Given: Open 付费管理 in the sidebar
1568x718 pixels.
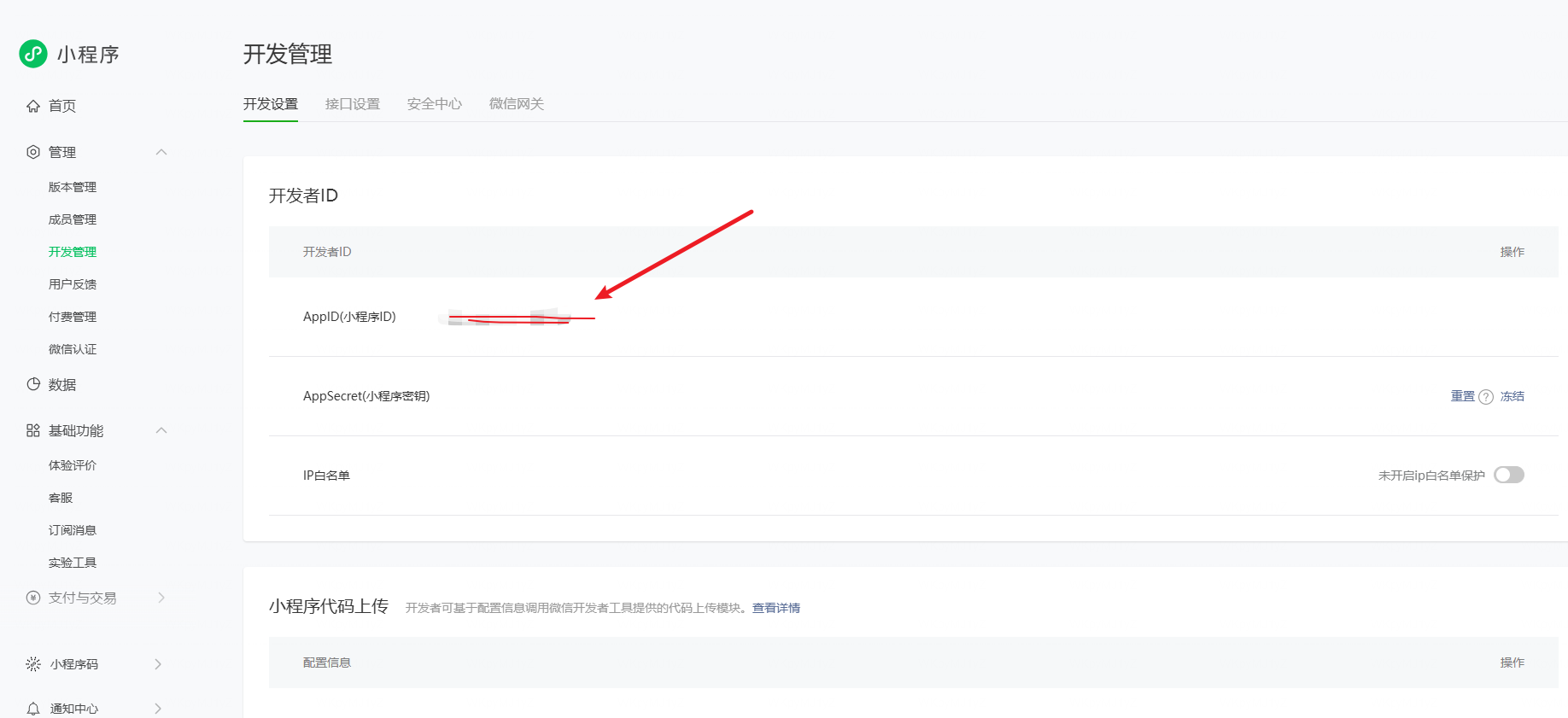Looking at the screenshot, I should click(x=73, y=317).
